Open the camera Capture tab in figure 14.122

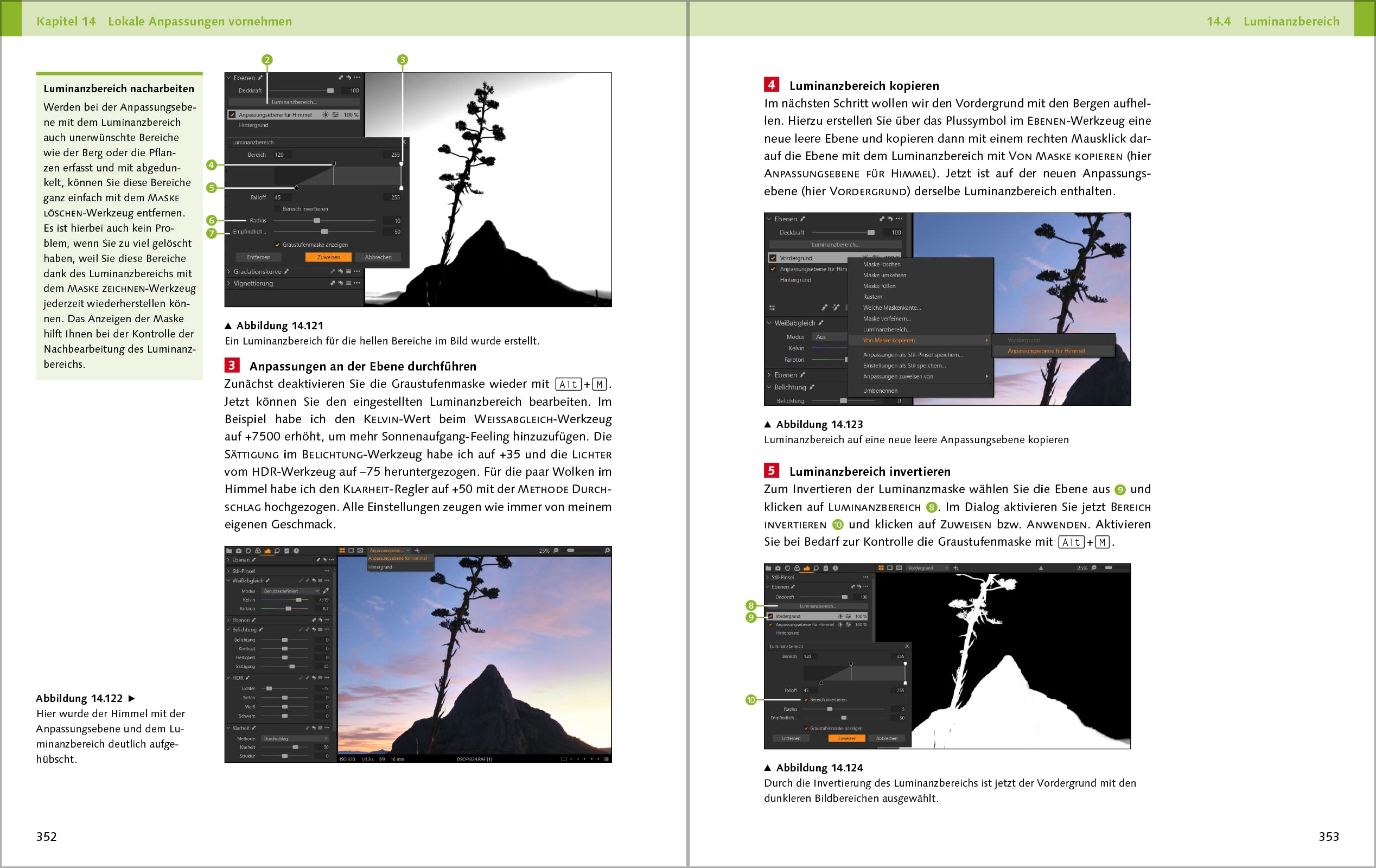pyautogui.click(x=239, y=551)
